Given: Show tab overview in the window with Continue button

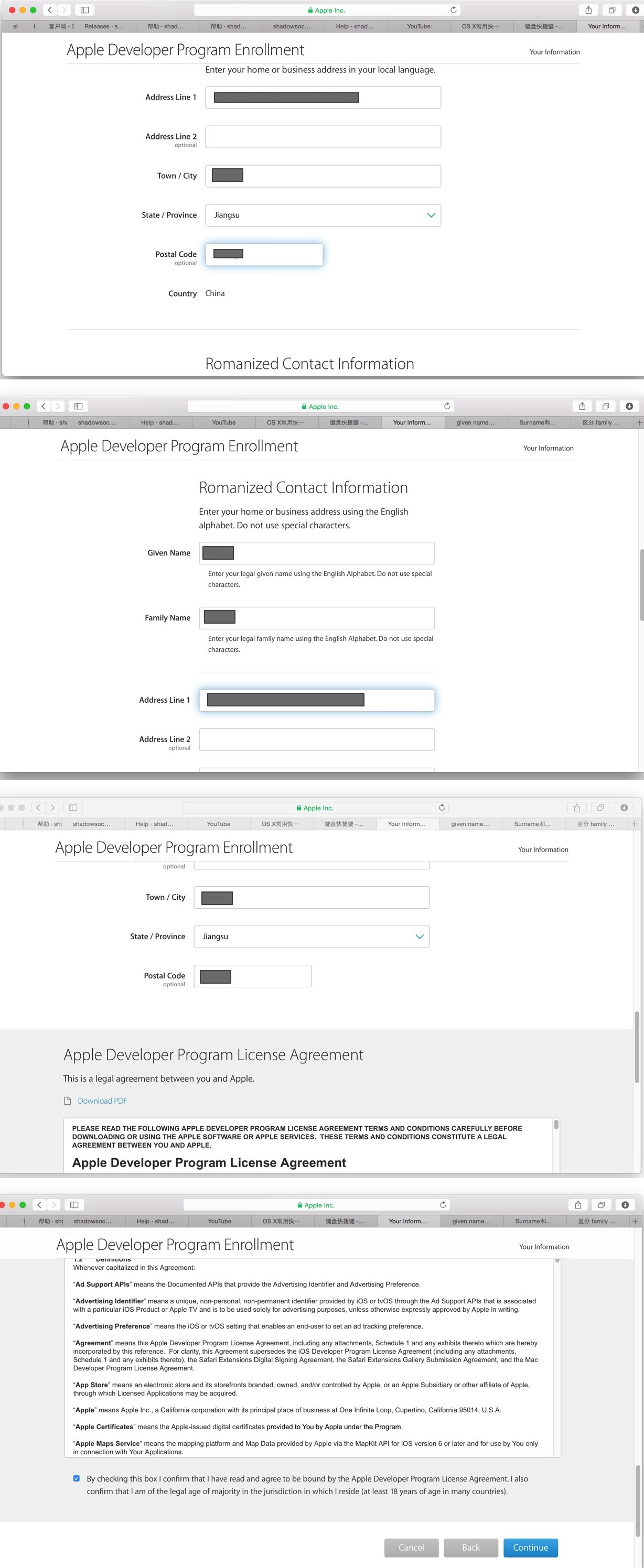Looking at the screenshot, I should [602, 1205].
